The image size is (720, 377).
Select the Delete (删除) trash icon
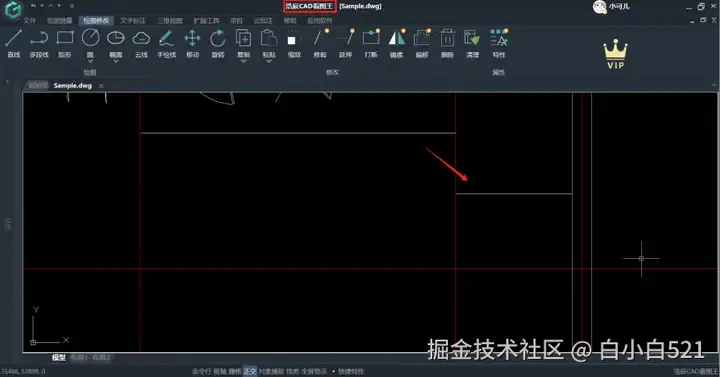pyautogui.click(x=447, y=43)
